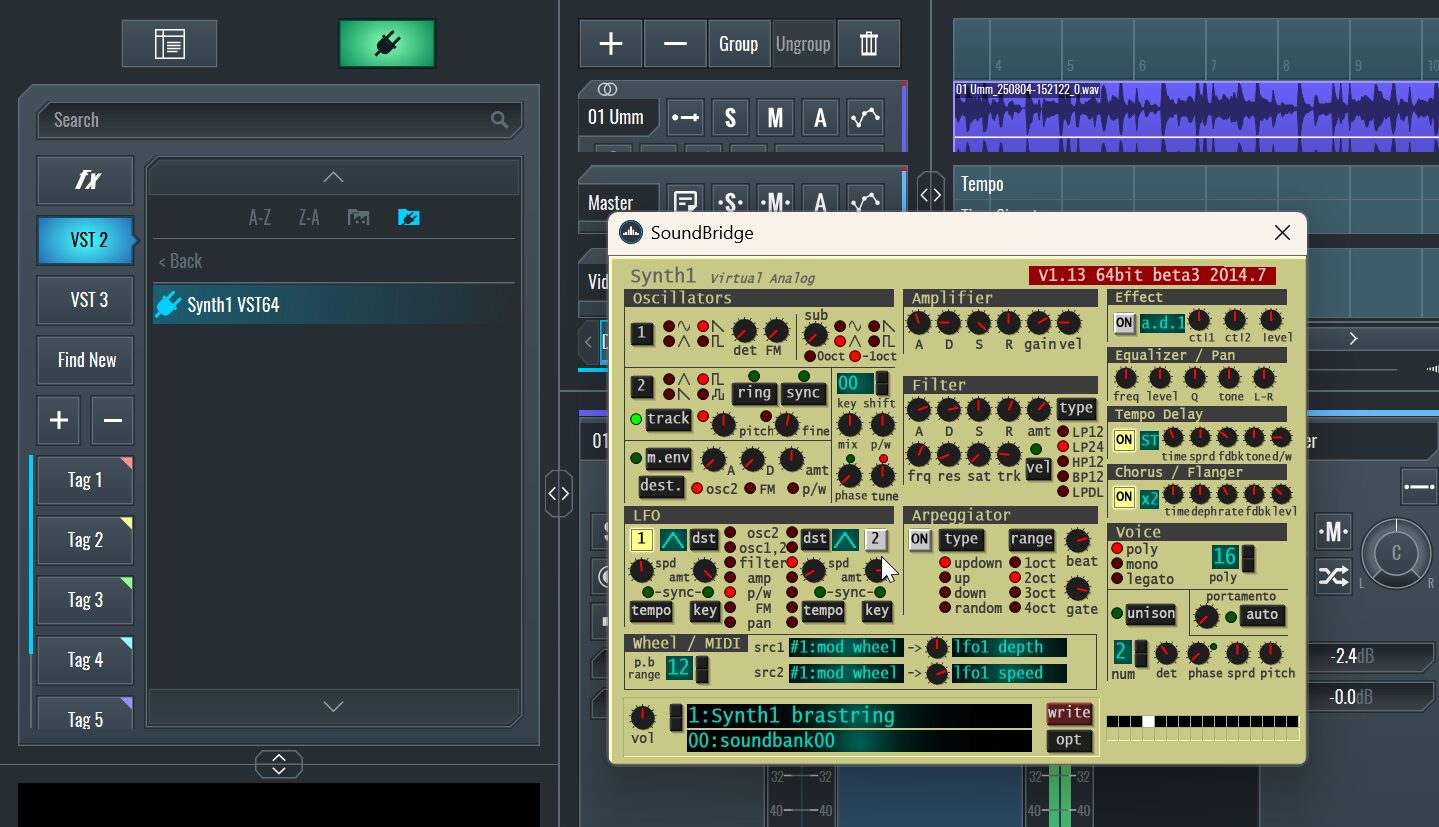Open the VST 2 tab
Image resolution: width=1439 pixels, height=827 pixels.
pos(85,240)
